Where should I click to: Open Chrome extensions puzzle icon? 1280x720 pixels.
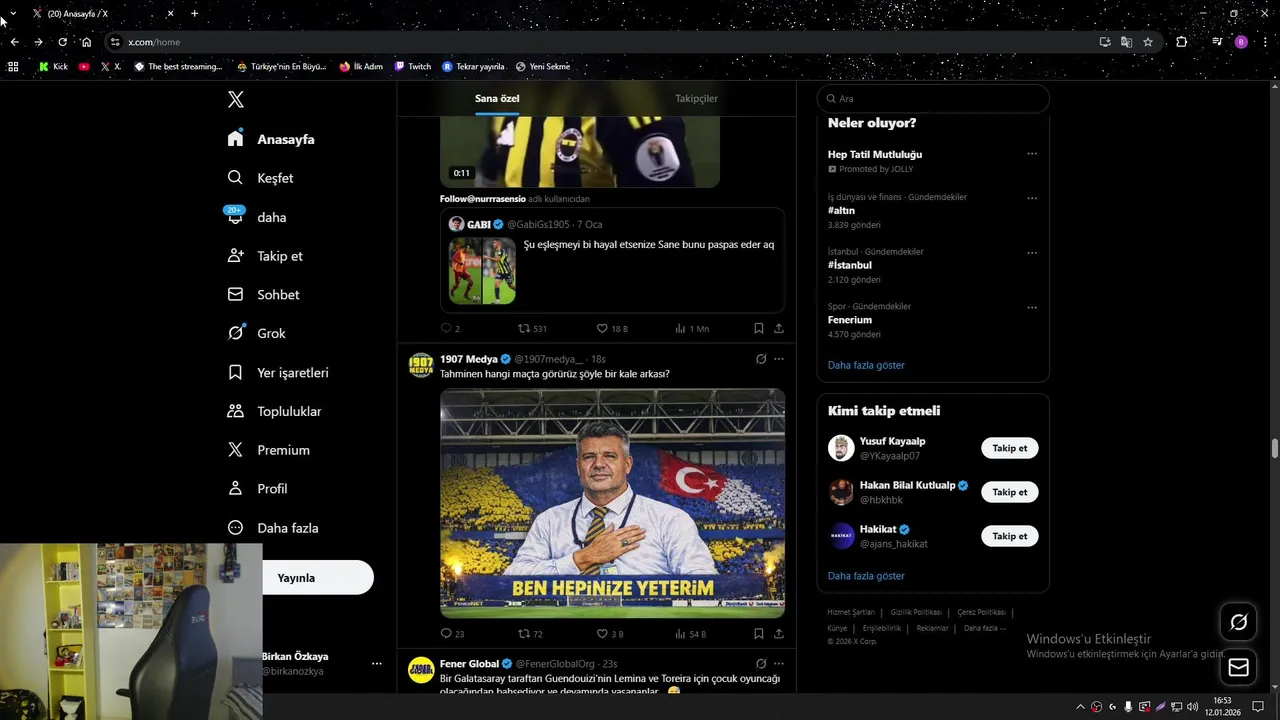point(1182,42)
